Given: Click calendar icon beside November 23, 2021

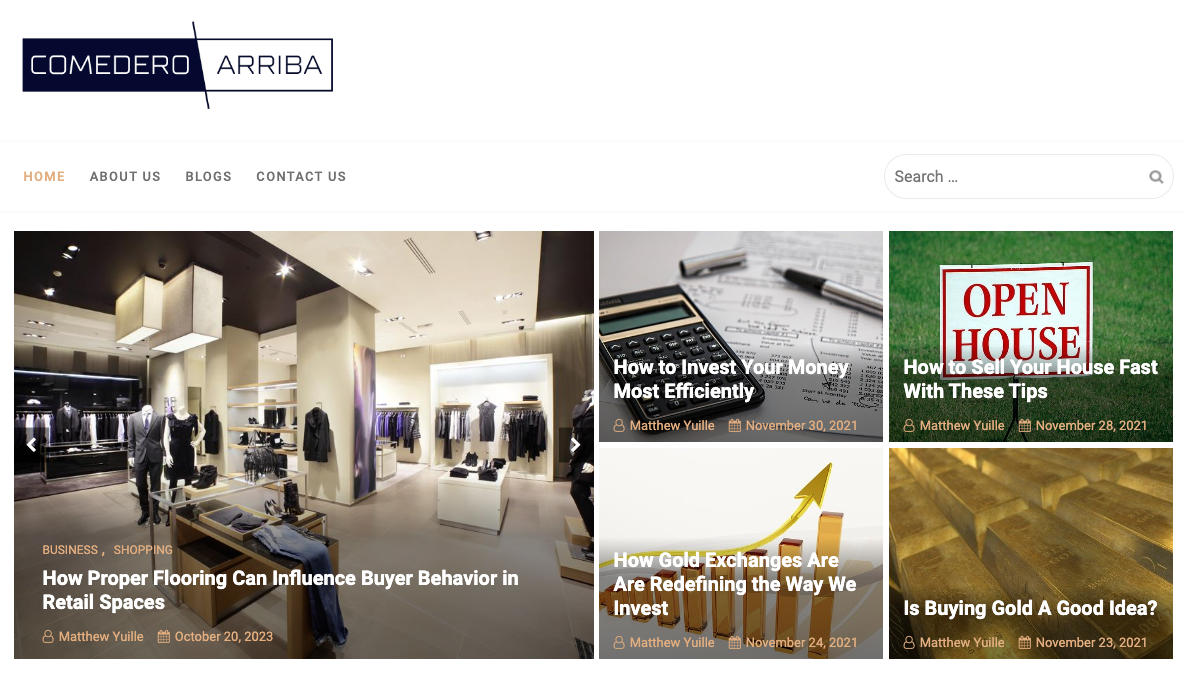Looking at the screenshot, I should 1024,643.
